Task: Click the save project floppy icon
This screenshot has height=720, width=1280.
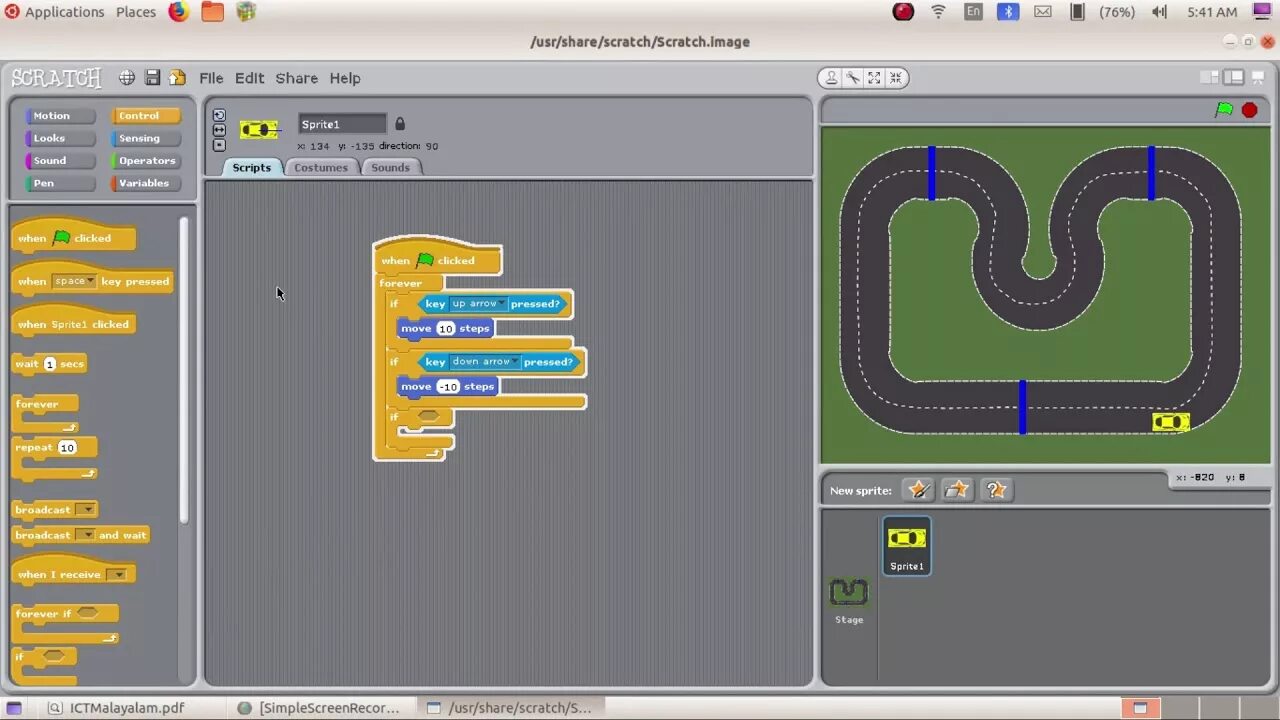Action: [x=153, y=78]
